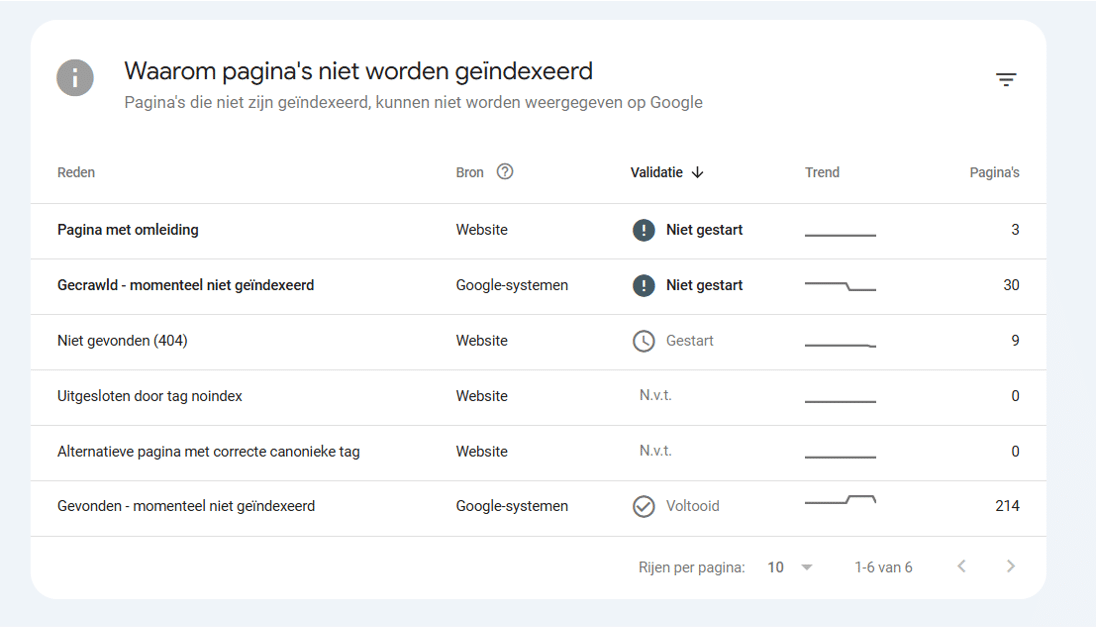
Task: Click N.v.t. in Alternatieve pagina row
Action: click(x=655, y=451)
